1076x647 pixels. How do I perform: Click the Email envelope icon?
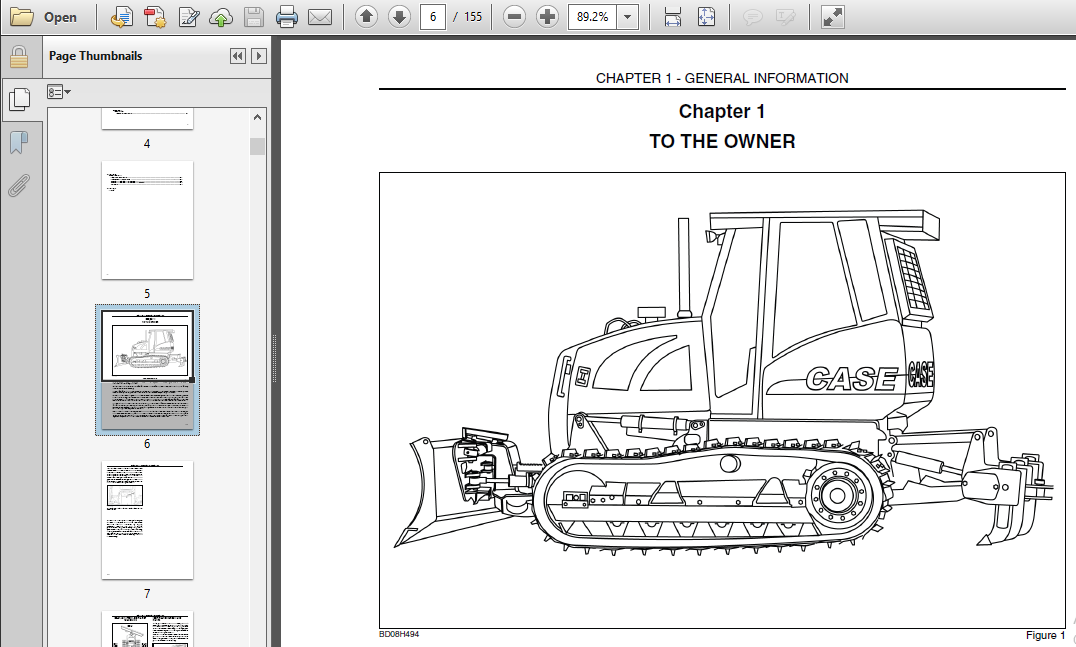pos(320,17)
